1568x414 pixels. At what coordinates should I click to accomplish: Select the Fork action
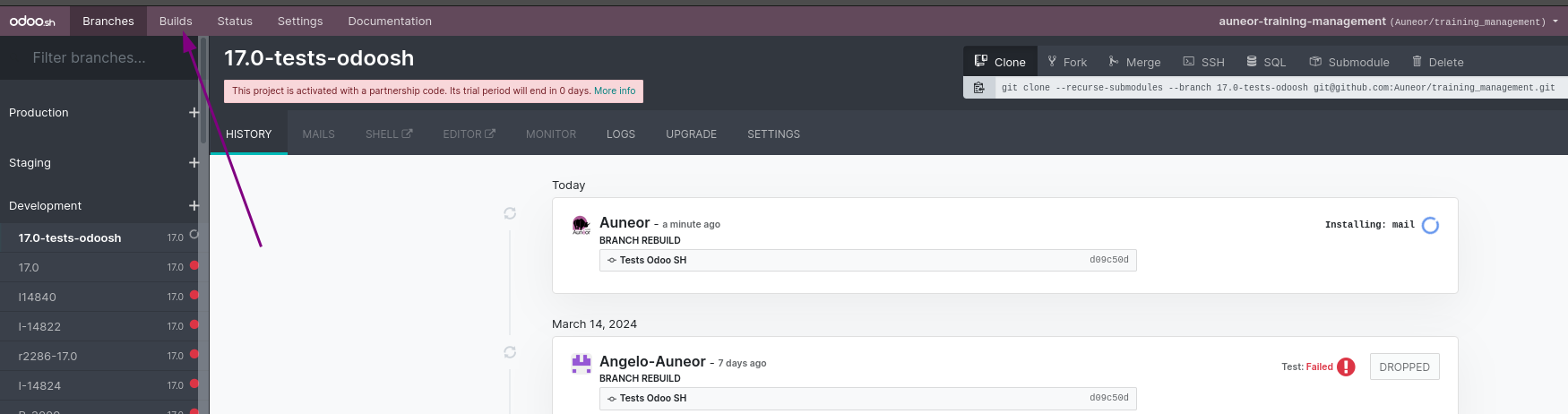(1067, 62)
